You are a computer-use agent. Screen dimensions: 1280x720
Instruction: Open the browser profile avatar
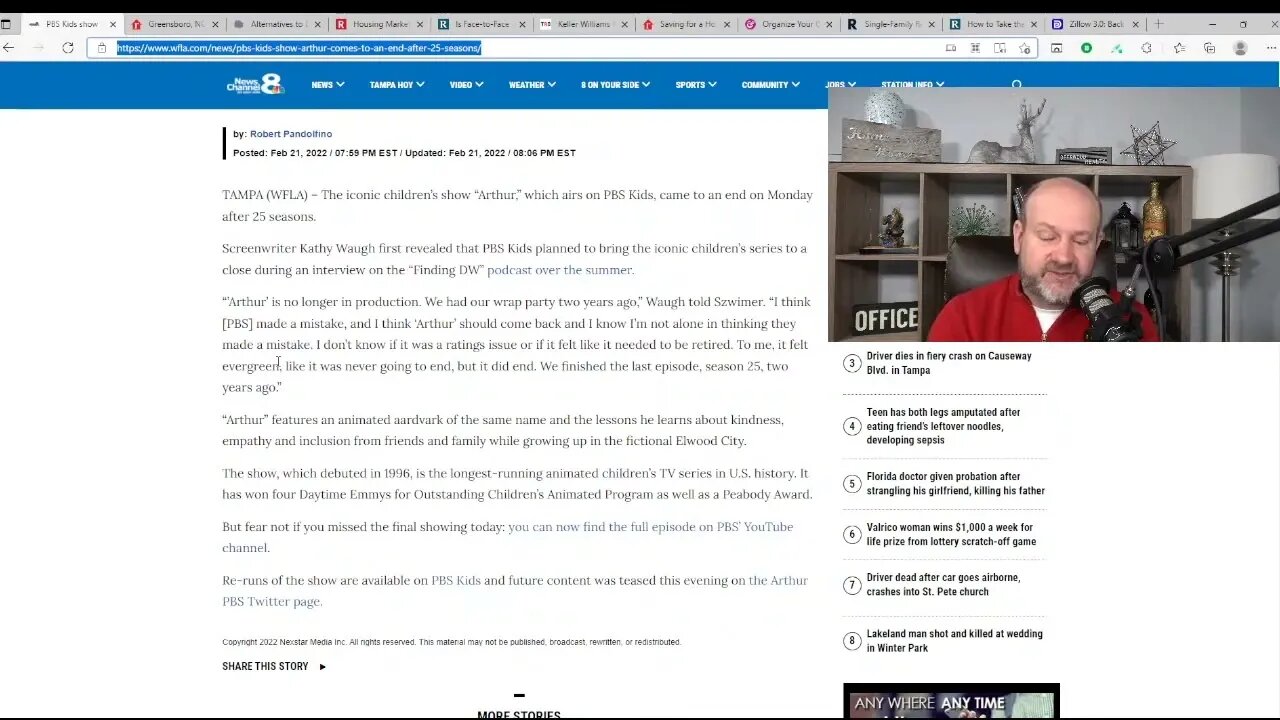(x=1240, y=48)
